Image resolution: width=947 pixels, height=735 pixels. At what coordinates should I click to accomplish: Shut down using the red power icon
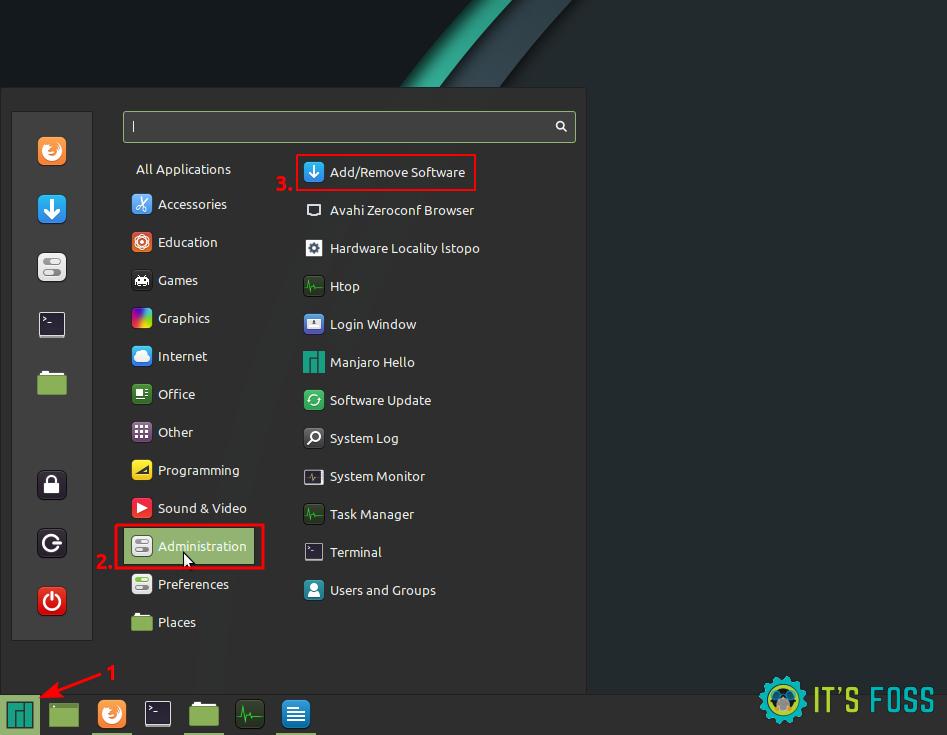51,601
